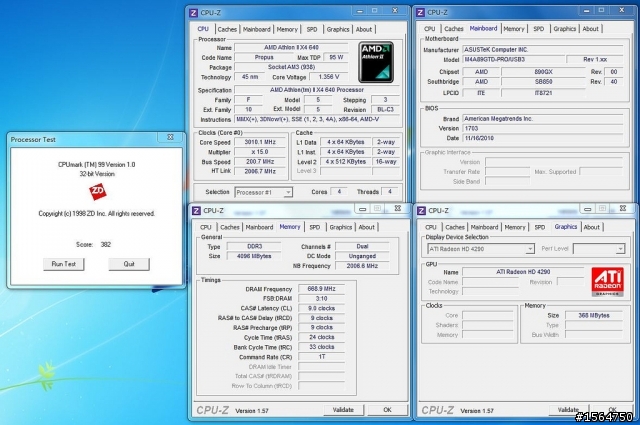Select Caches tab in the Memory window
This screenshot has width=640, height=425.
click(230, 227)
